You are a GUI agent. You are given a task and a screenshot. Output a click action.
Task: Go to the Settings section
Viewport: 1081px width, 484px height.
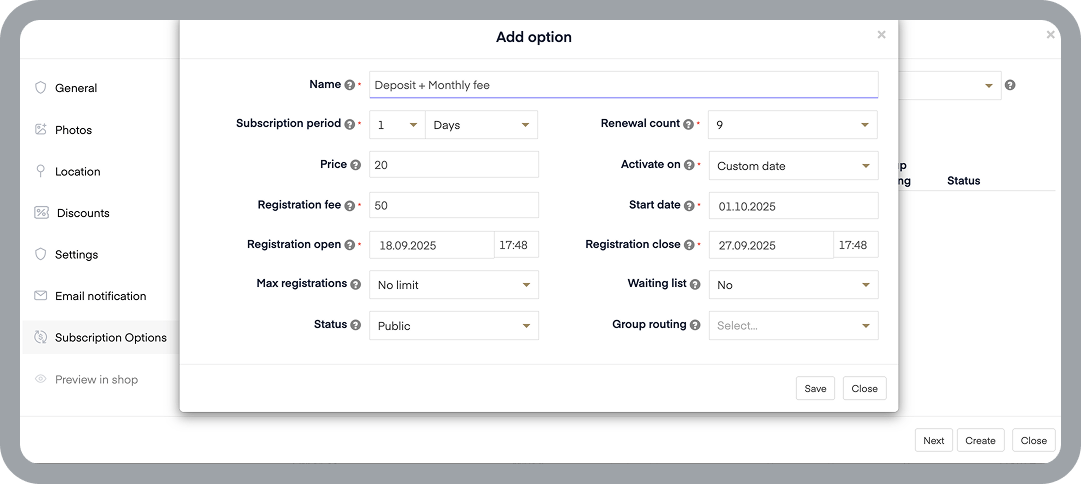[x=77, y=254]
